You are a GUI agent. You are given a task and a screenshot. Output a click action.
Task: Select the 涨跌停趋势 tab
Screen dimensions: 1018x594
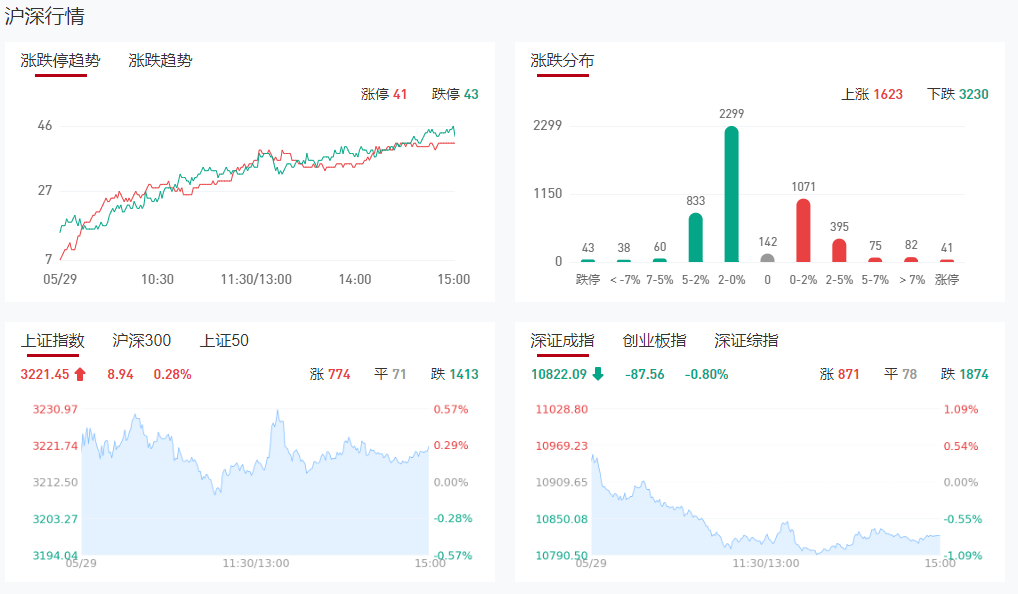click(x=60, y=60)
